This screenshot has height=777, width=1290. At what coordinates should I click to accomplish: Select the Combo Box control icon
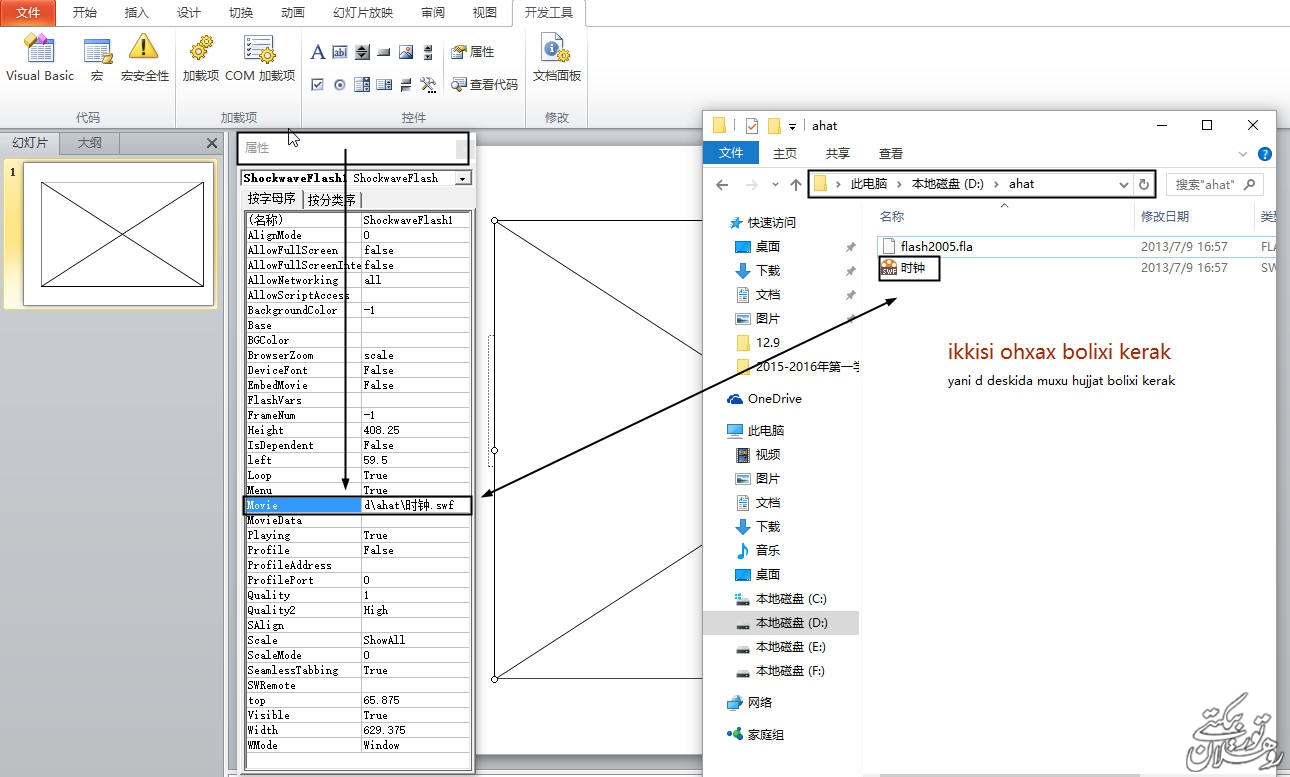[362, 85]
